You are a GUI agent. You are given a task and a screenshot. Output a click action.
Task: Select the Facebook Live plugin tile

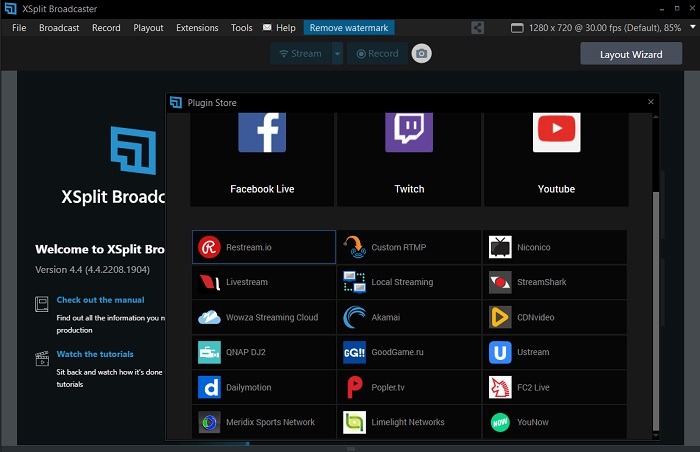[x=262, y=159]
